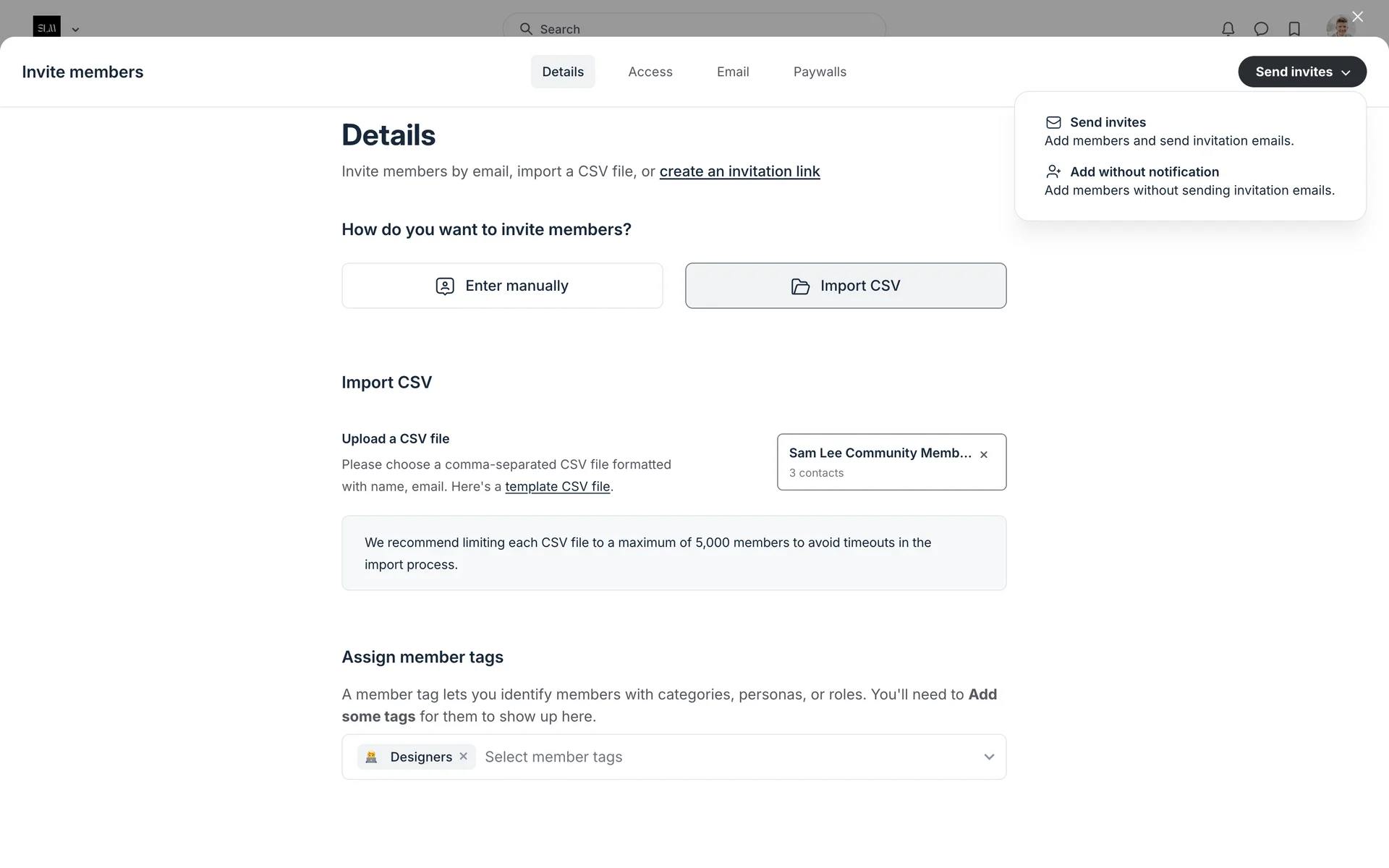Remove the uploaded CSV file
This screenshot has height=868, width=1389.
984,455
